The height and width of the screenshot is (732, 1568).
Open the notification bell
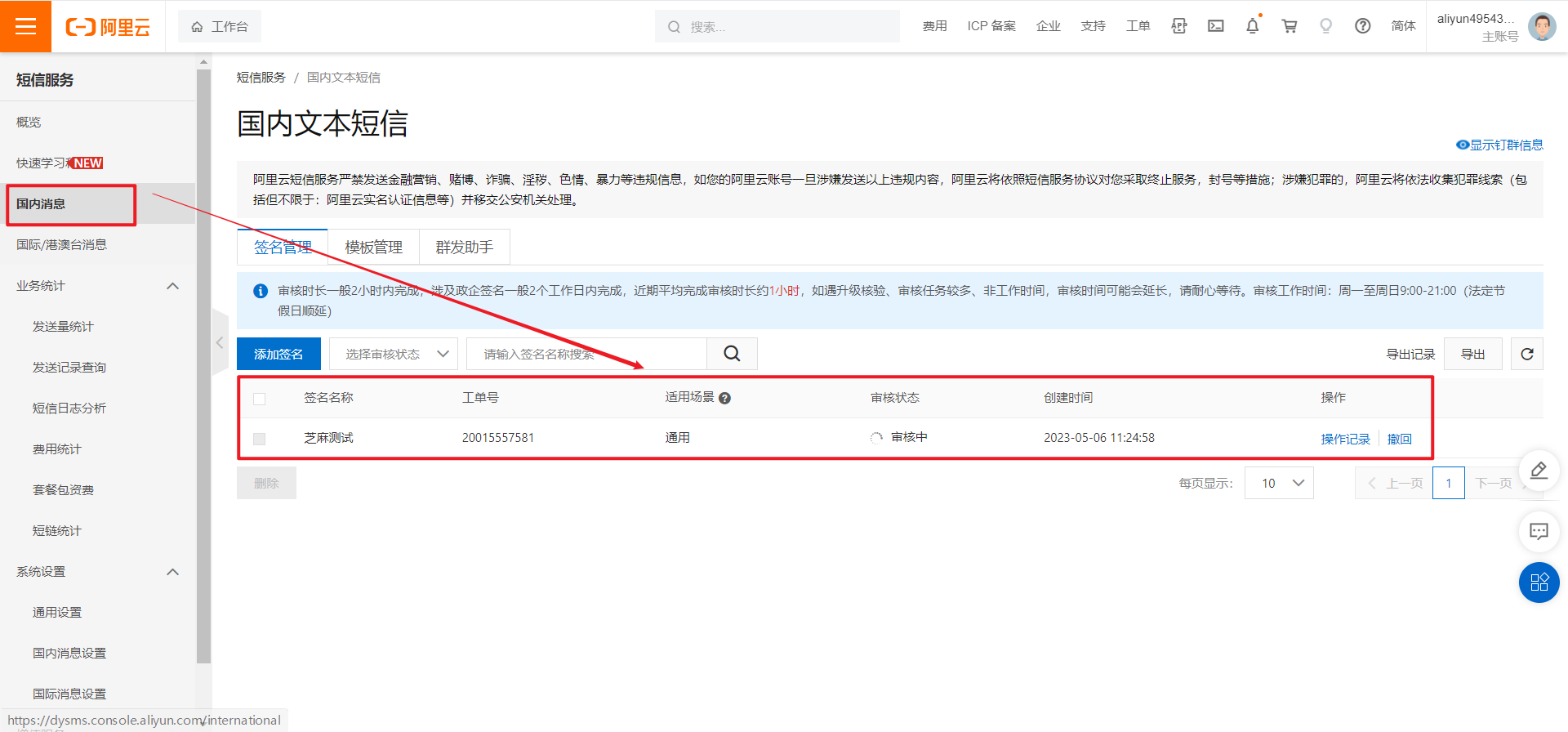pos(1253,26)
